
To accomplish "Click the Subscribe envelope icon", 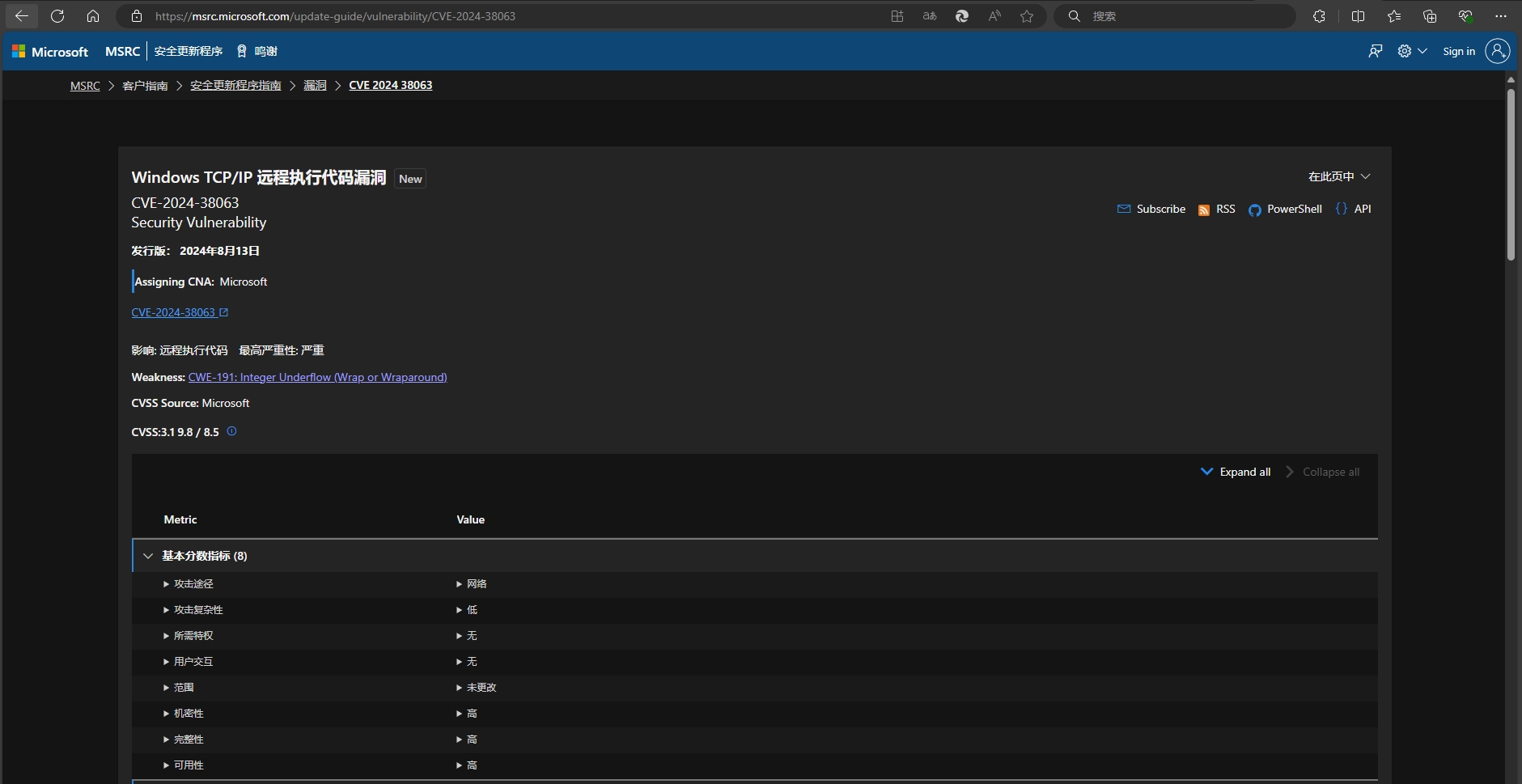I will (1123, 209).
